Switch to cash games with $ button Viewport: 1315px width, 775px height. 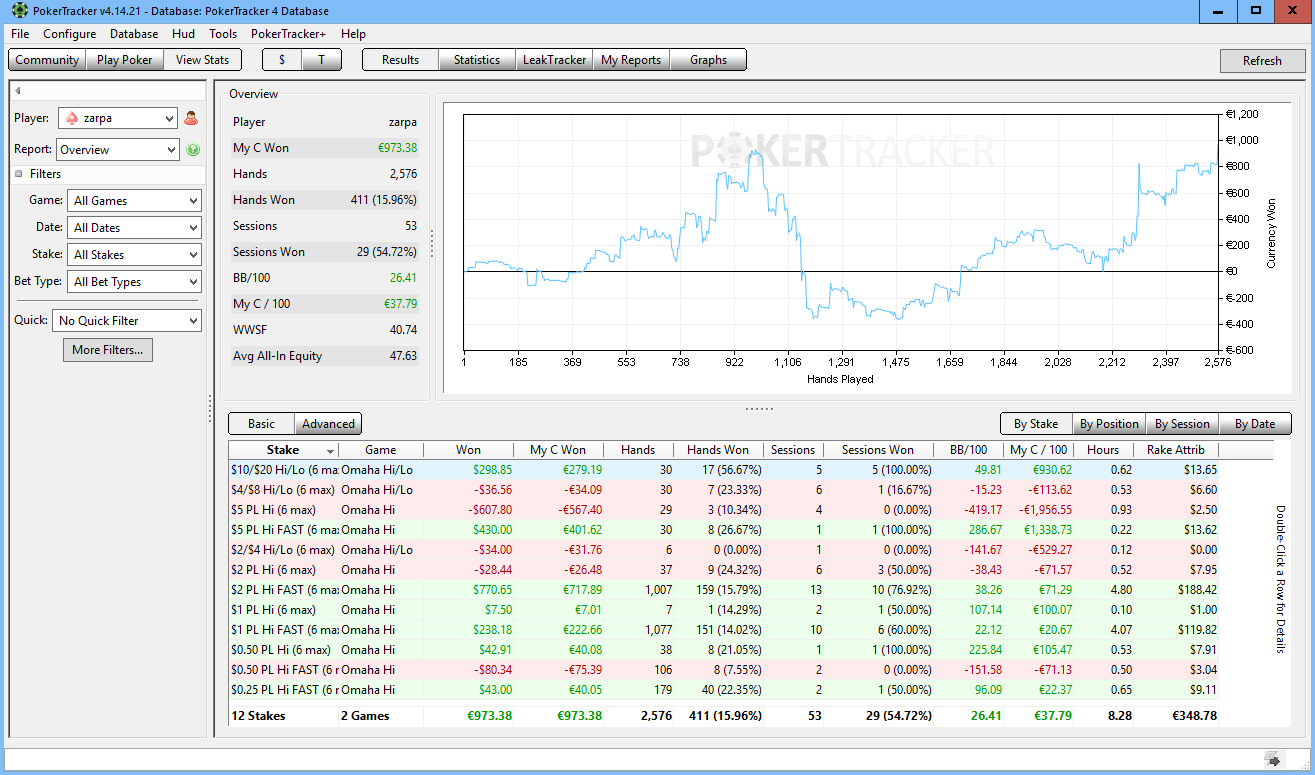[x=282, y=60]
